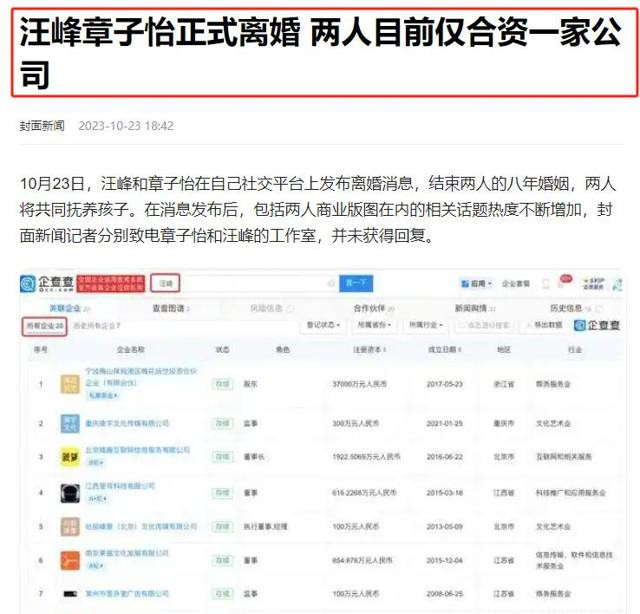
Task: Clear the search box with the × icon
Action: point(331,283)
